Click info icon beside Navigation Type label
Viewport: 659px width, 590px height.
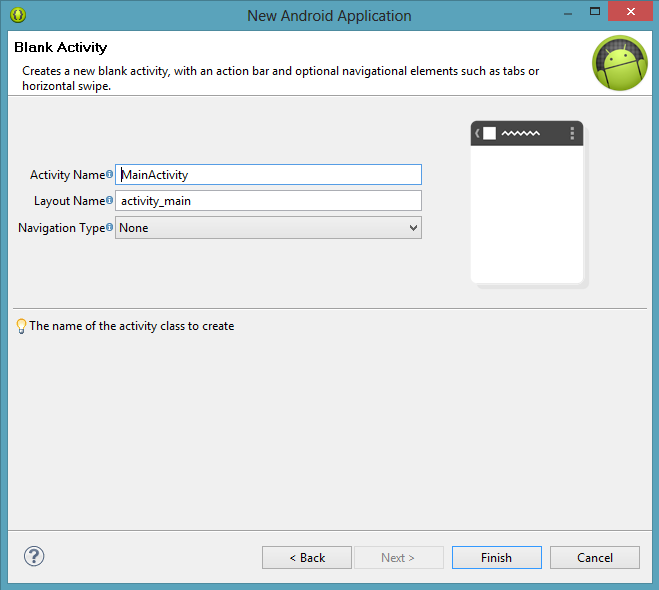point(109,227)
